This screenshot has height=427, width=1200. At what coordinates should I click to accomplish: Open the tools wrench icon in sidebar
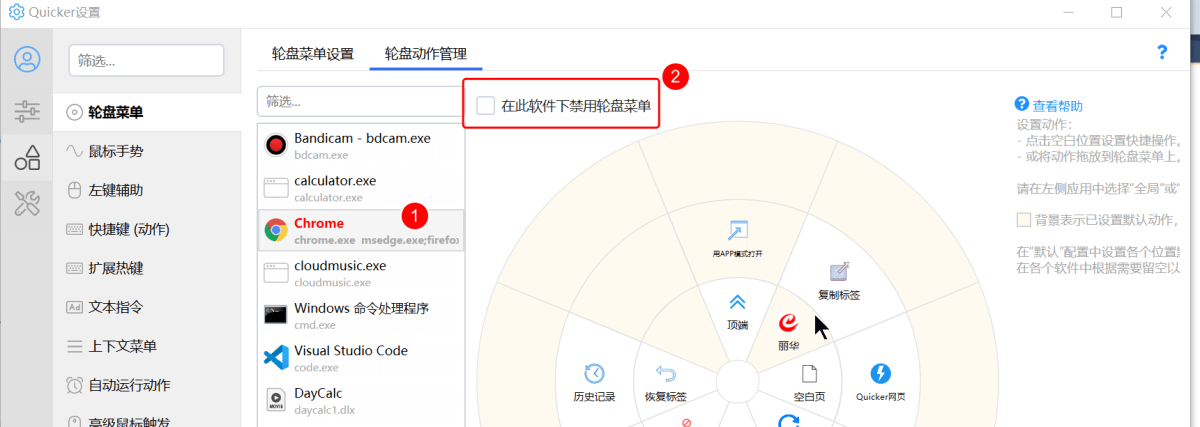point(27,204)
